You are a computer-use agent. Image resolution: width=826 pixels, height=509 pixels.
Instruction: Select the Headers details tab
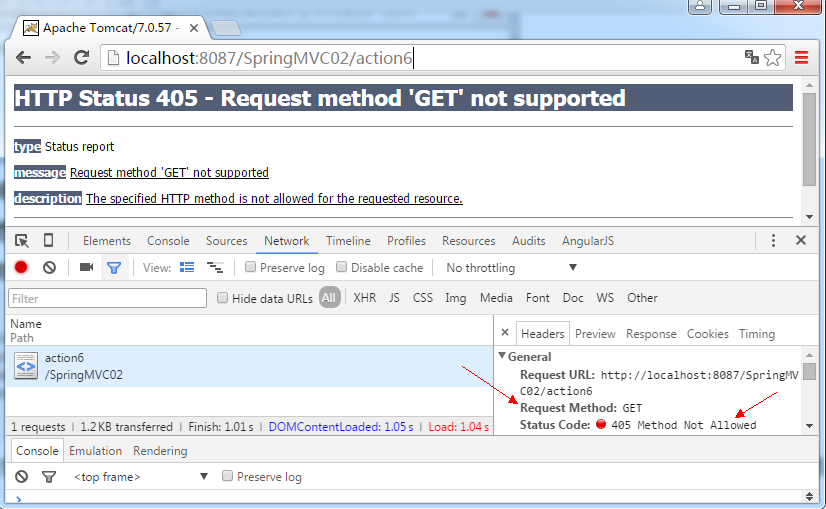click(x=543, y=334)
